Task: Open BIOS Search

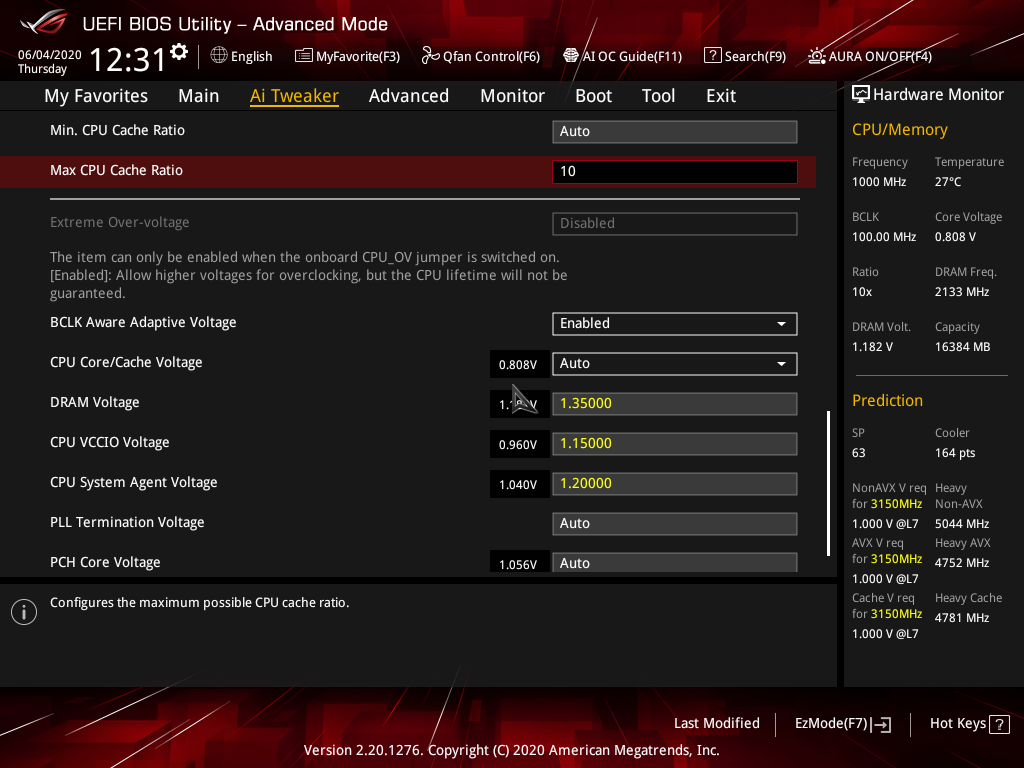Action: (745, 56)
